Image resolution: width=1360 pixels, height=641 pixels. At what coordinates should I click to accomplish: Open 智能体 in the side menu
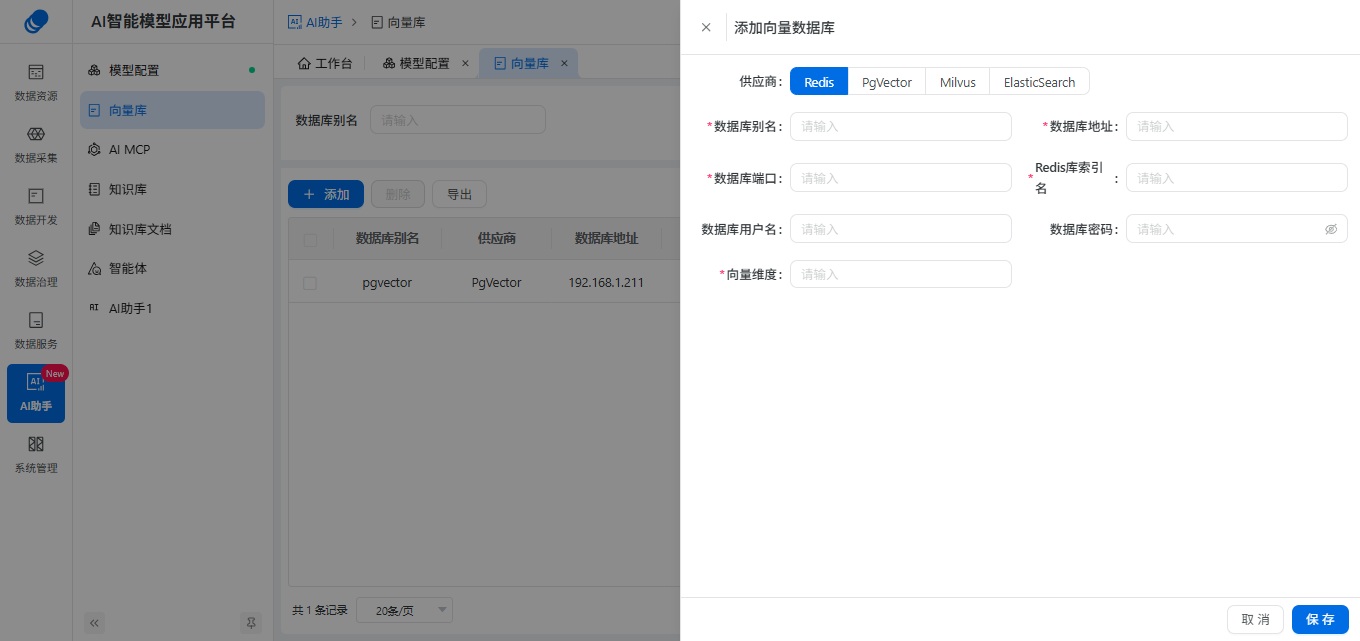point(172,268)
